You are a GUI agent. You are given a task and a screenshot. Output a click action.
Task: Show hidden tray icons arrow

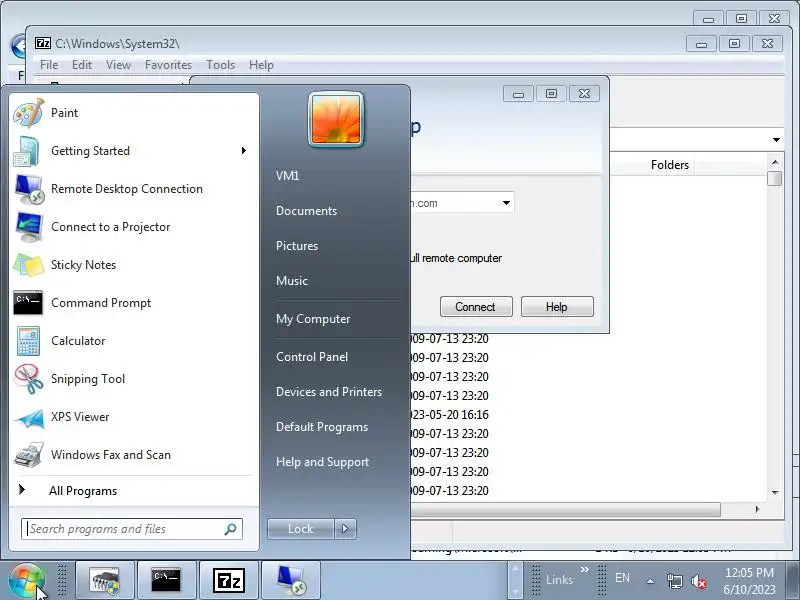(651, 581)
